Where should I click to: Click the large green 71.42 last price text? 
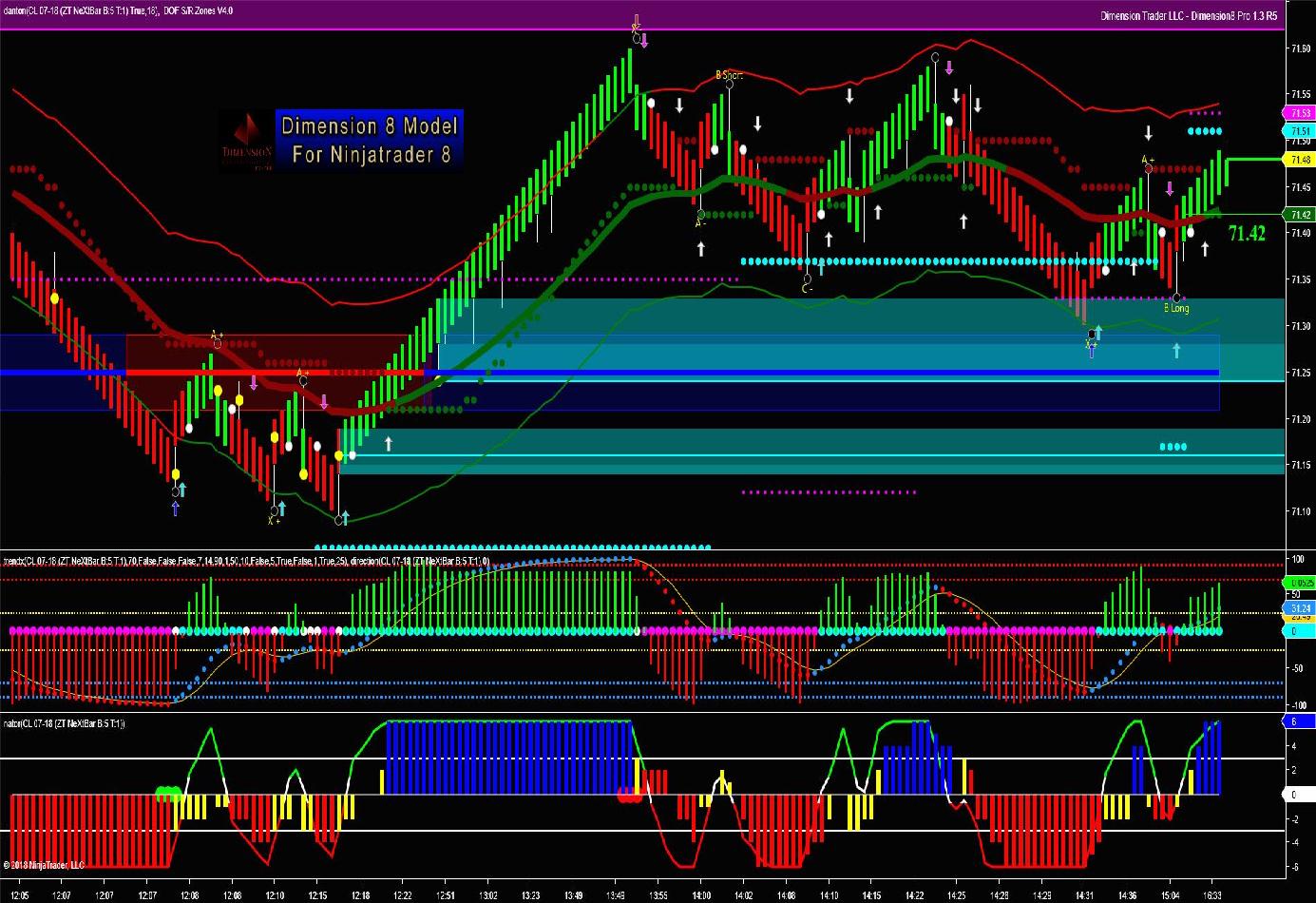coord(1246,233)
